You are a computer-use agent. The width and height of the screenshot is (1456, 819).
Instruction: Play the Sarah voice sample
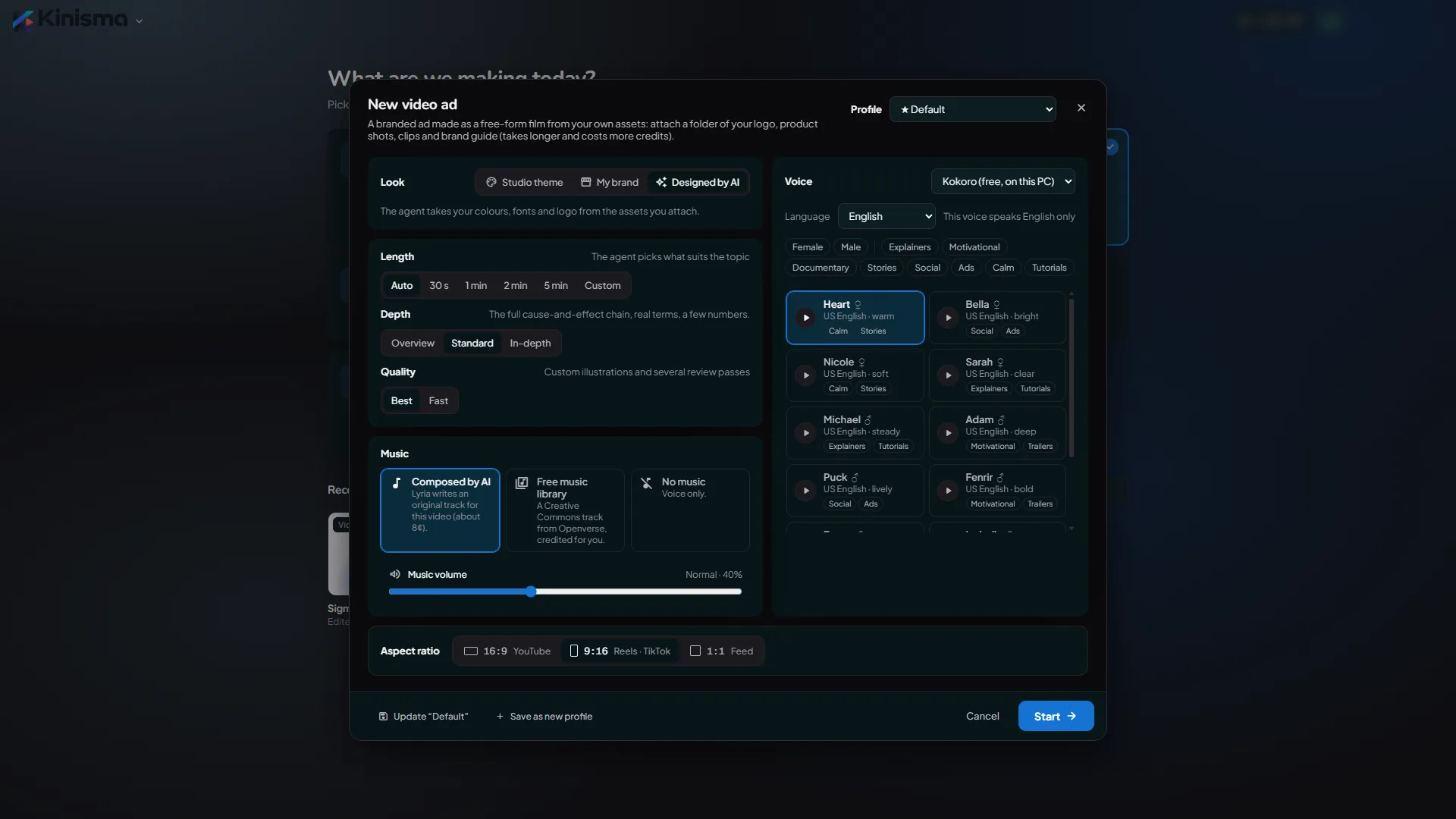(x=948, y=375)
